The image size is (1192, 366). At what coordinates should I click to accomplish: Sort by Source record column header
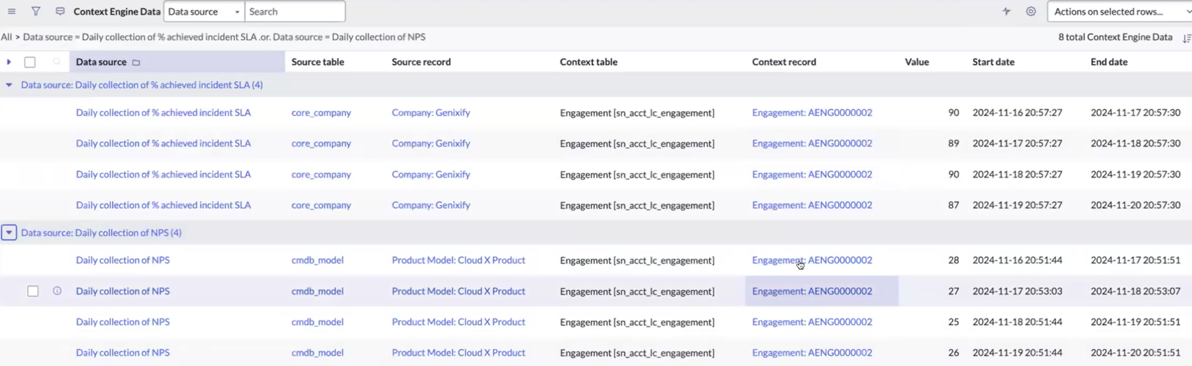point(421,62)
